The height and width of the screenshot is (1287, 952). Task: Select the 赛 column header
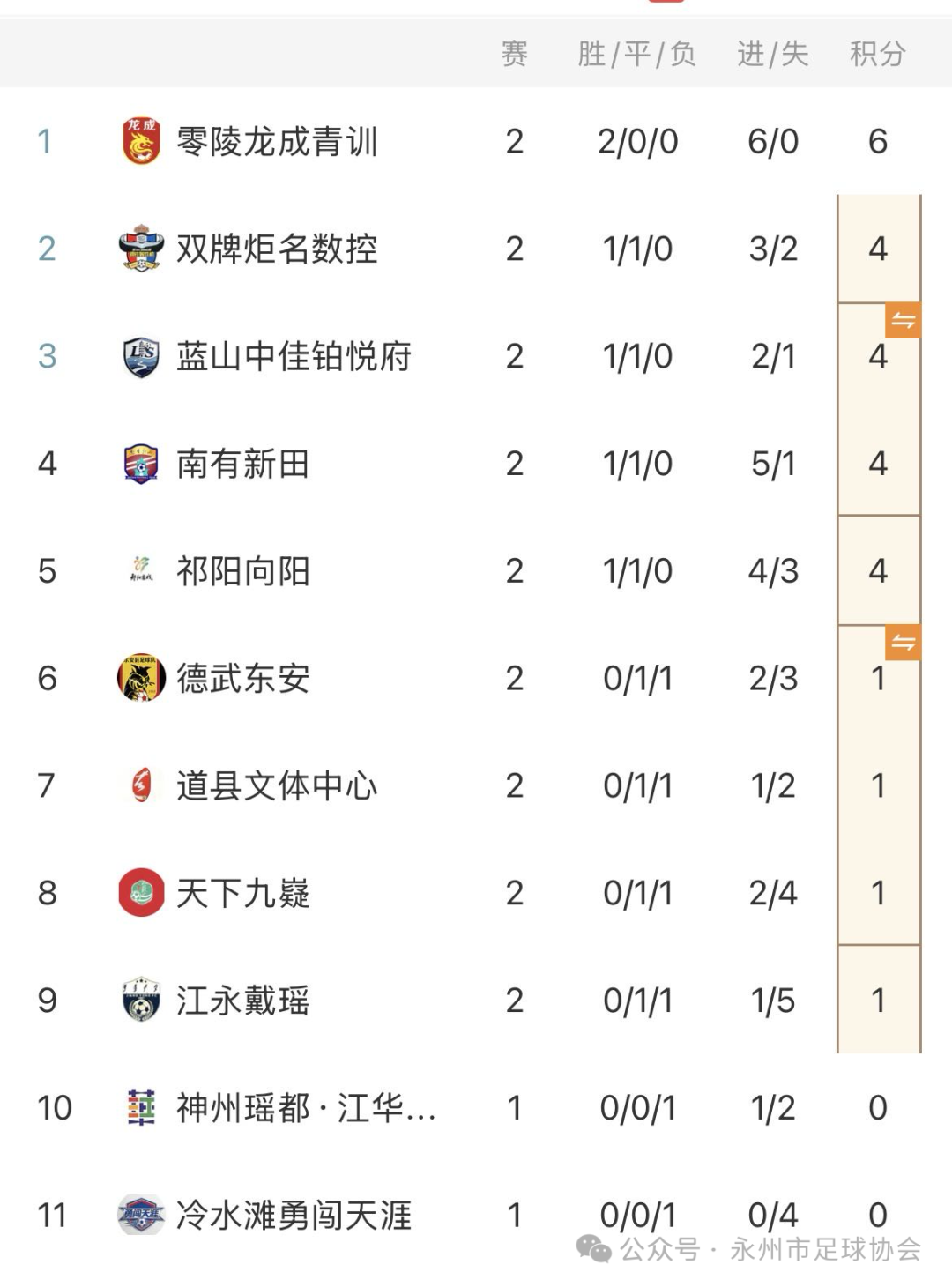(x=515, y=54)
